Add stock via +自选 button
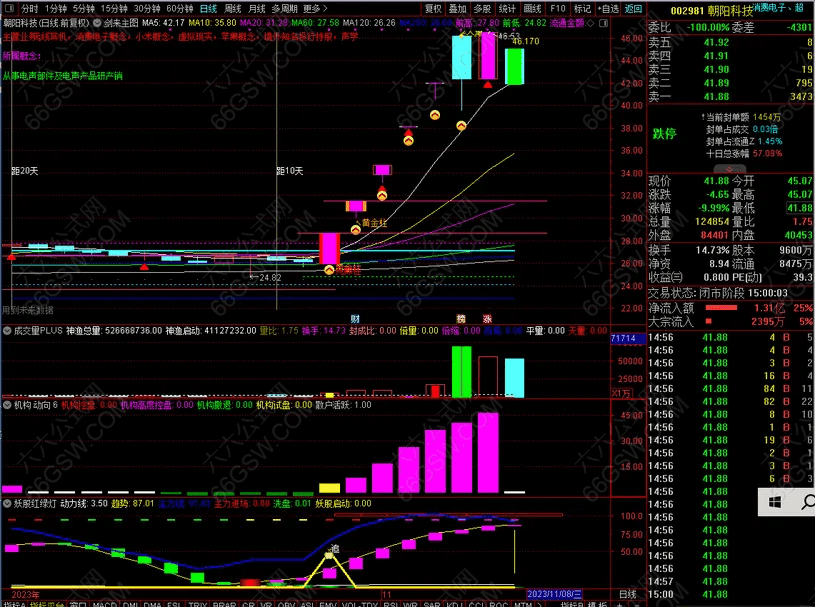 608,8
